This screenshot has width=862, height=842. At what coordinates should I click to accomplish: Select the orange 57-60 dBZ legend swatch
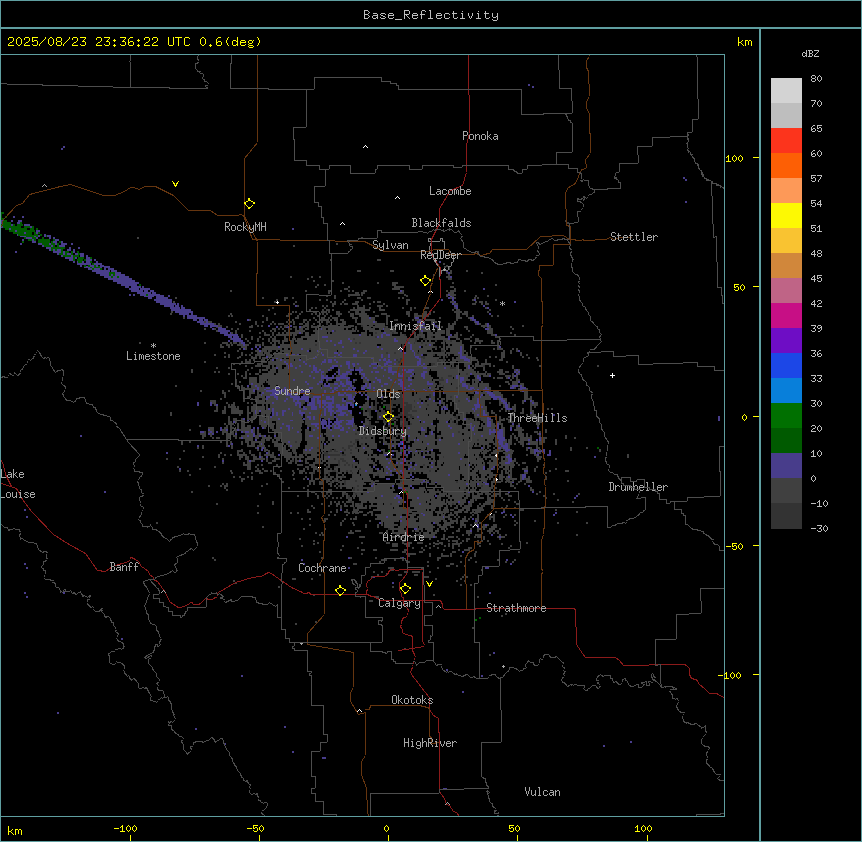(x=786, y=165)
